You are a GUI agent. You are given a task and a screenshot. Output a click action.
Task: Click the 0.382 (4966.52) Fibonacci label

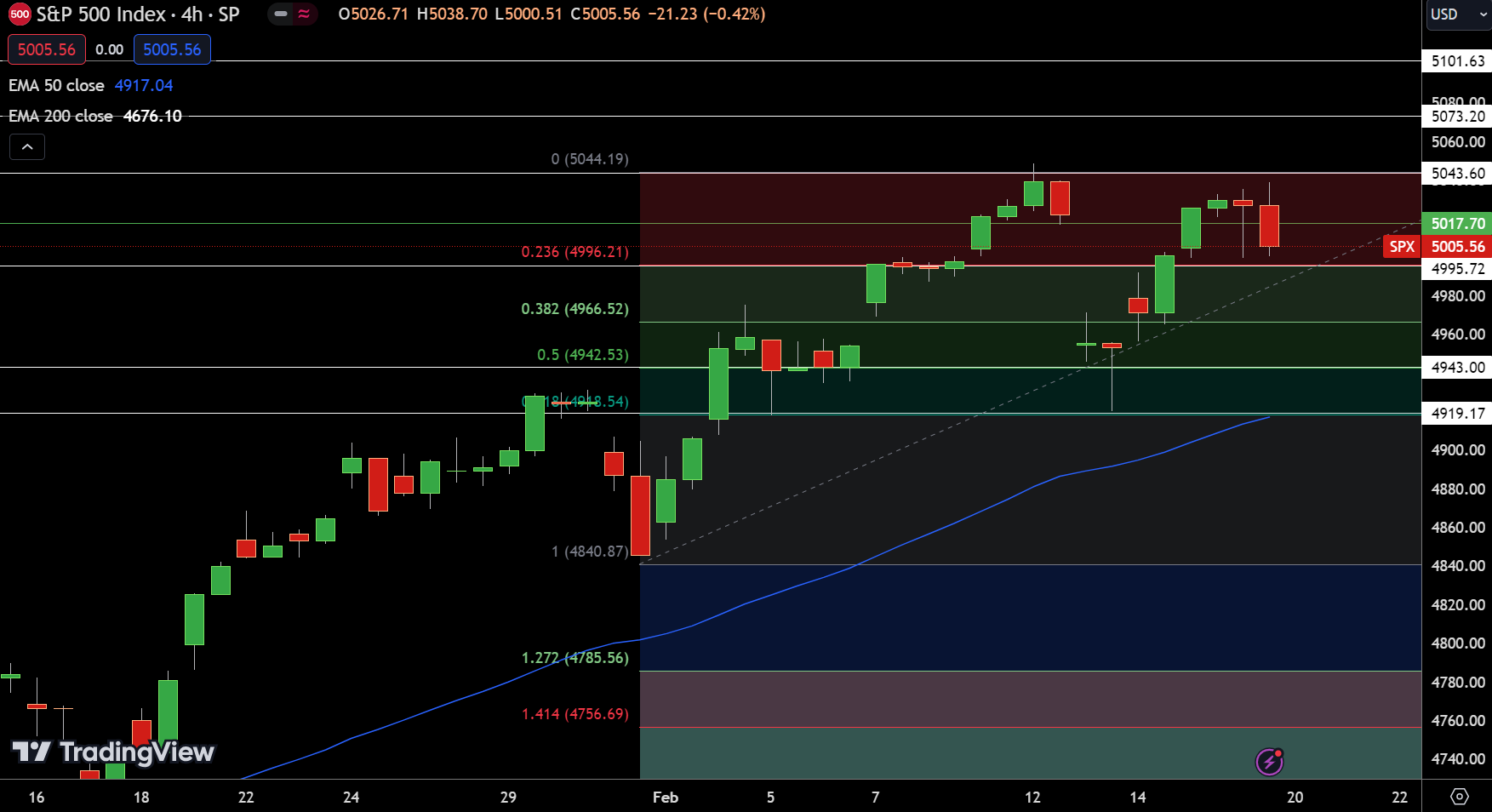point(575,309)
